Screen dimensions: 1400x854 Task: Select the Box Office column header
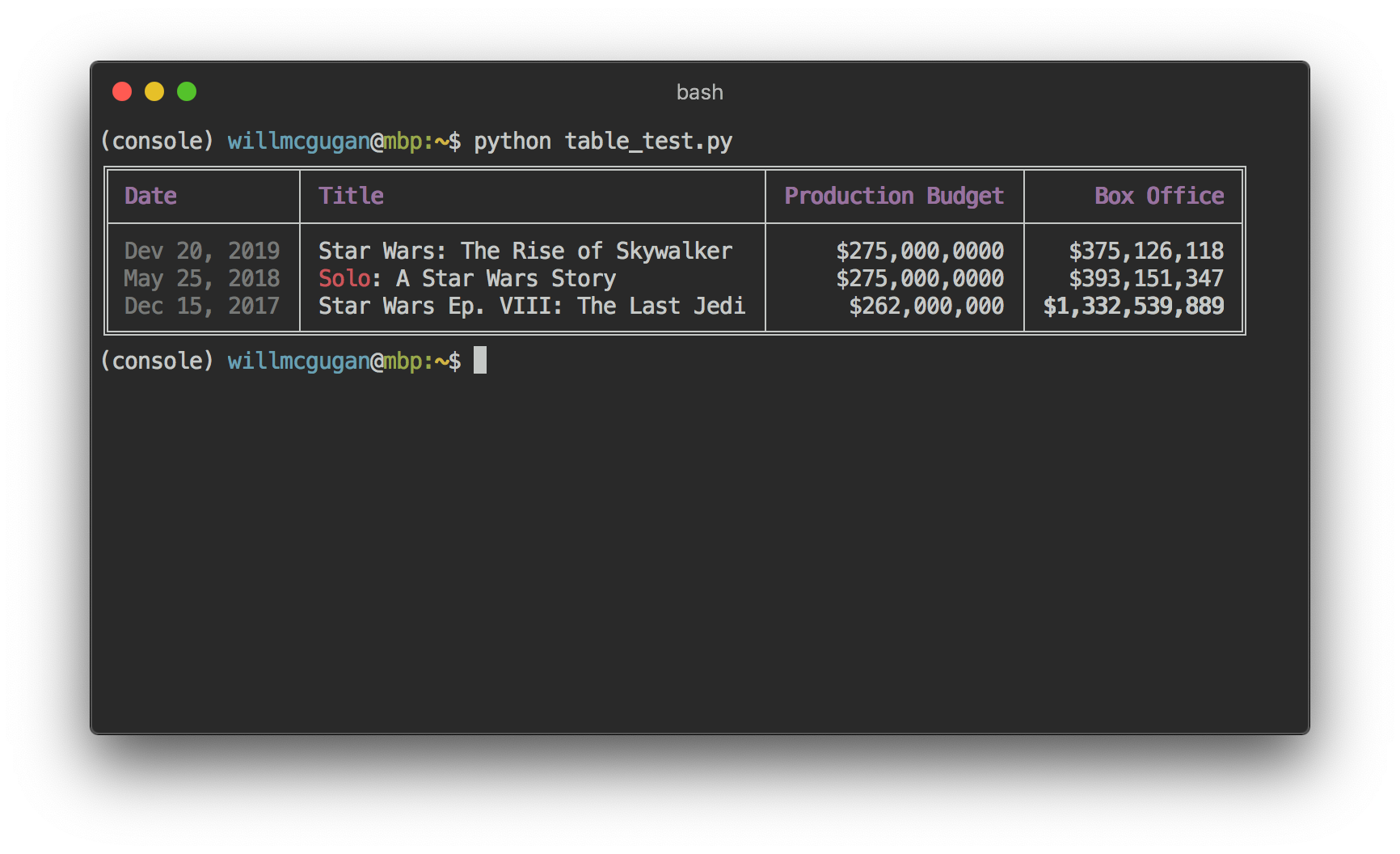(1158, 196)
